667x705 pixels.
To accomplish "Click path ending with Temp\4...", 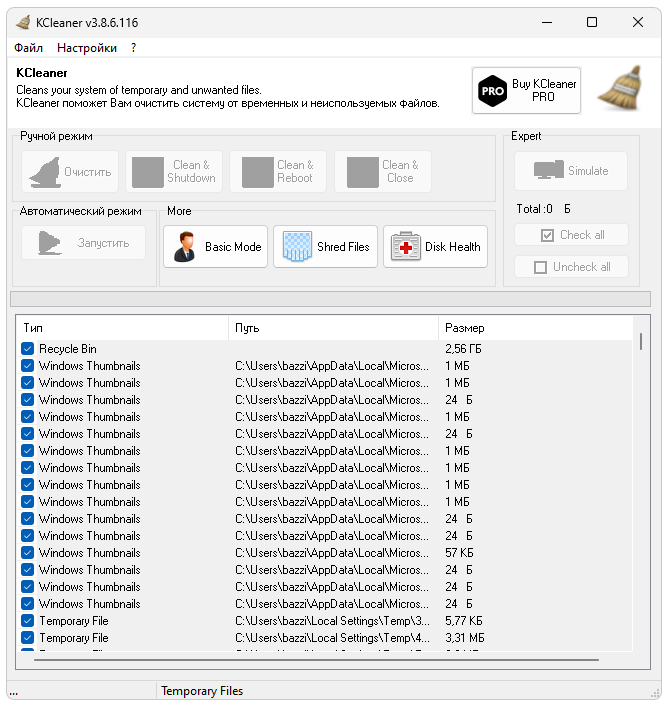I will coord(332,638).
